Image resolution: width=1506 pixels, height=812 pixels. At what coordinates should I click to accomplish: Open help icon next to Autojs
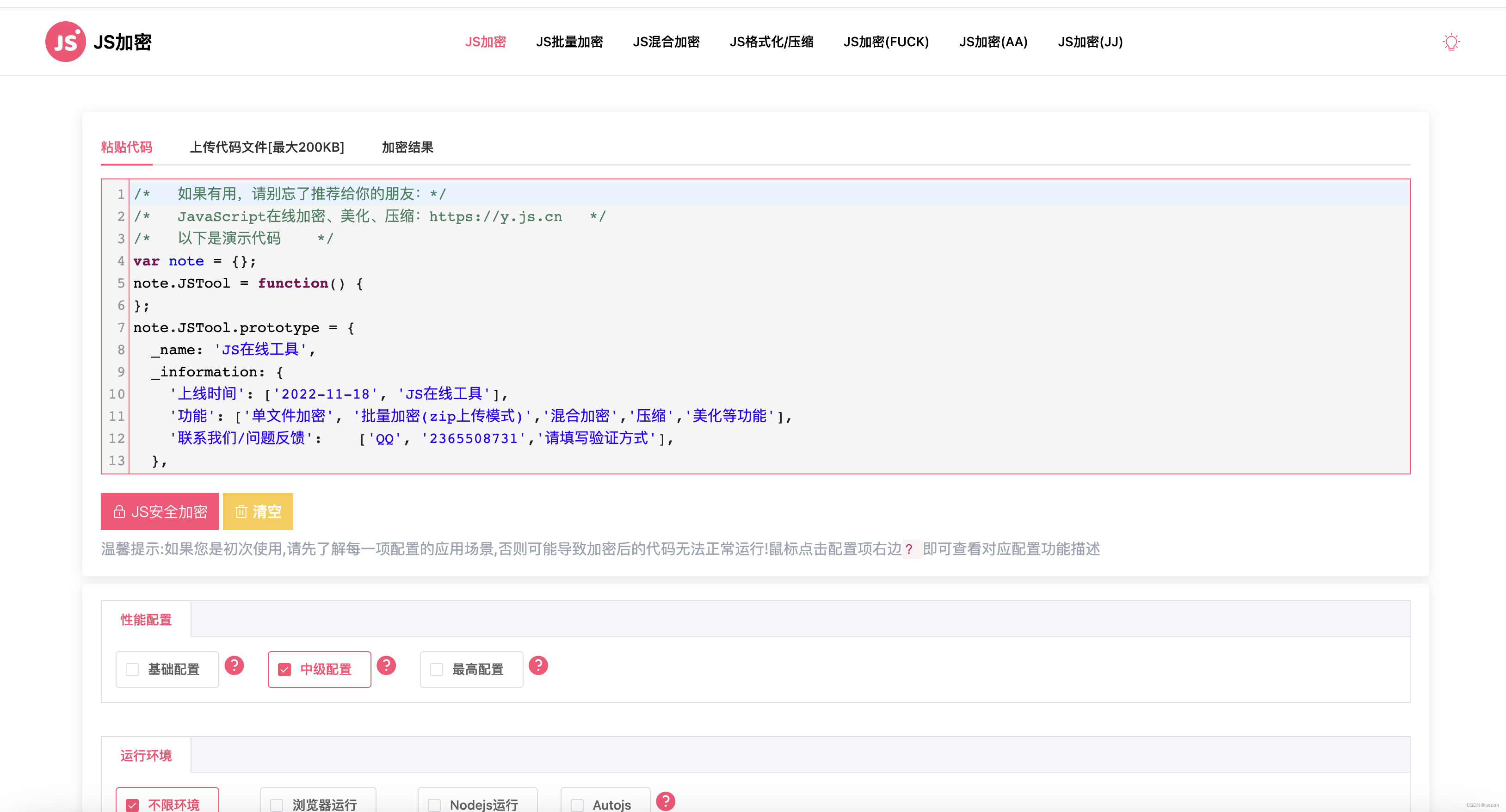665,801
